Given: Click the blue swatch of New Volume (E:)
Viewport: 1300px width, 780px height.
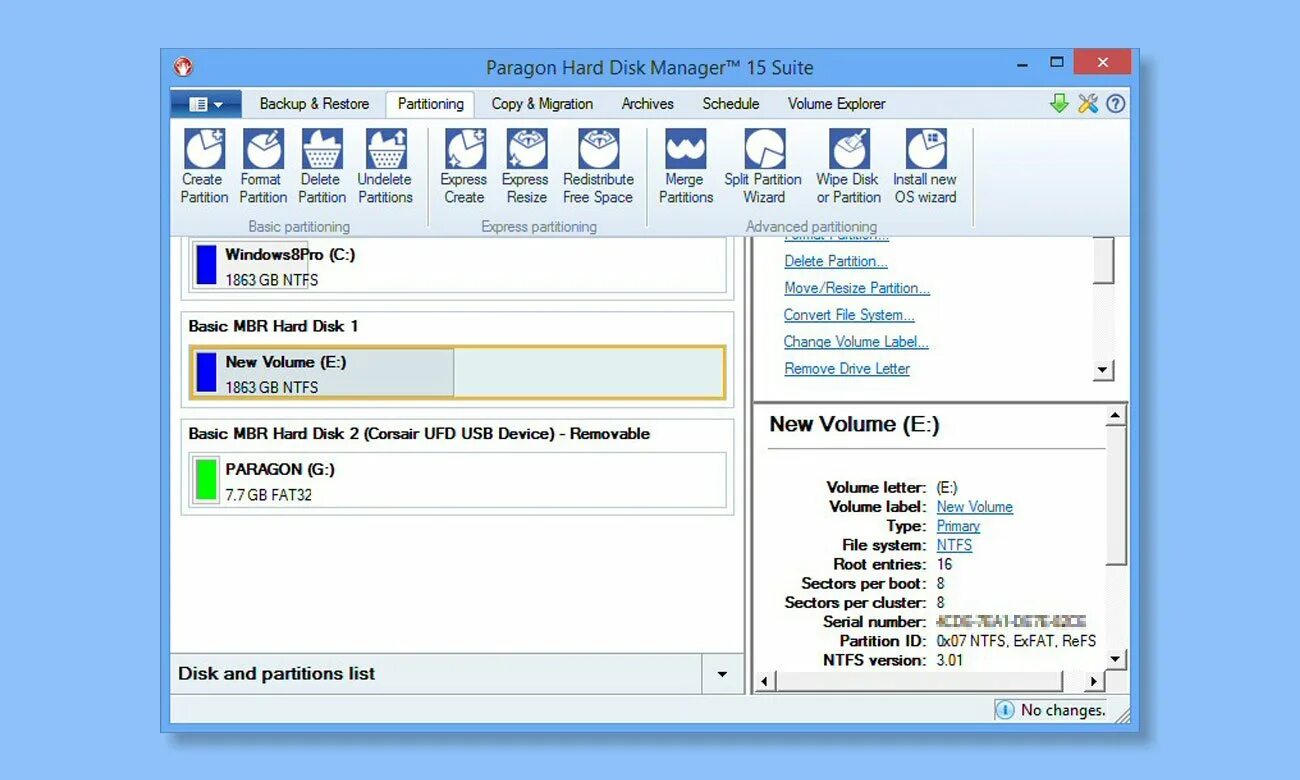Looking at the screenshot, I should pos(206,372).
